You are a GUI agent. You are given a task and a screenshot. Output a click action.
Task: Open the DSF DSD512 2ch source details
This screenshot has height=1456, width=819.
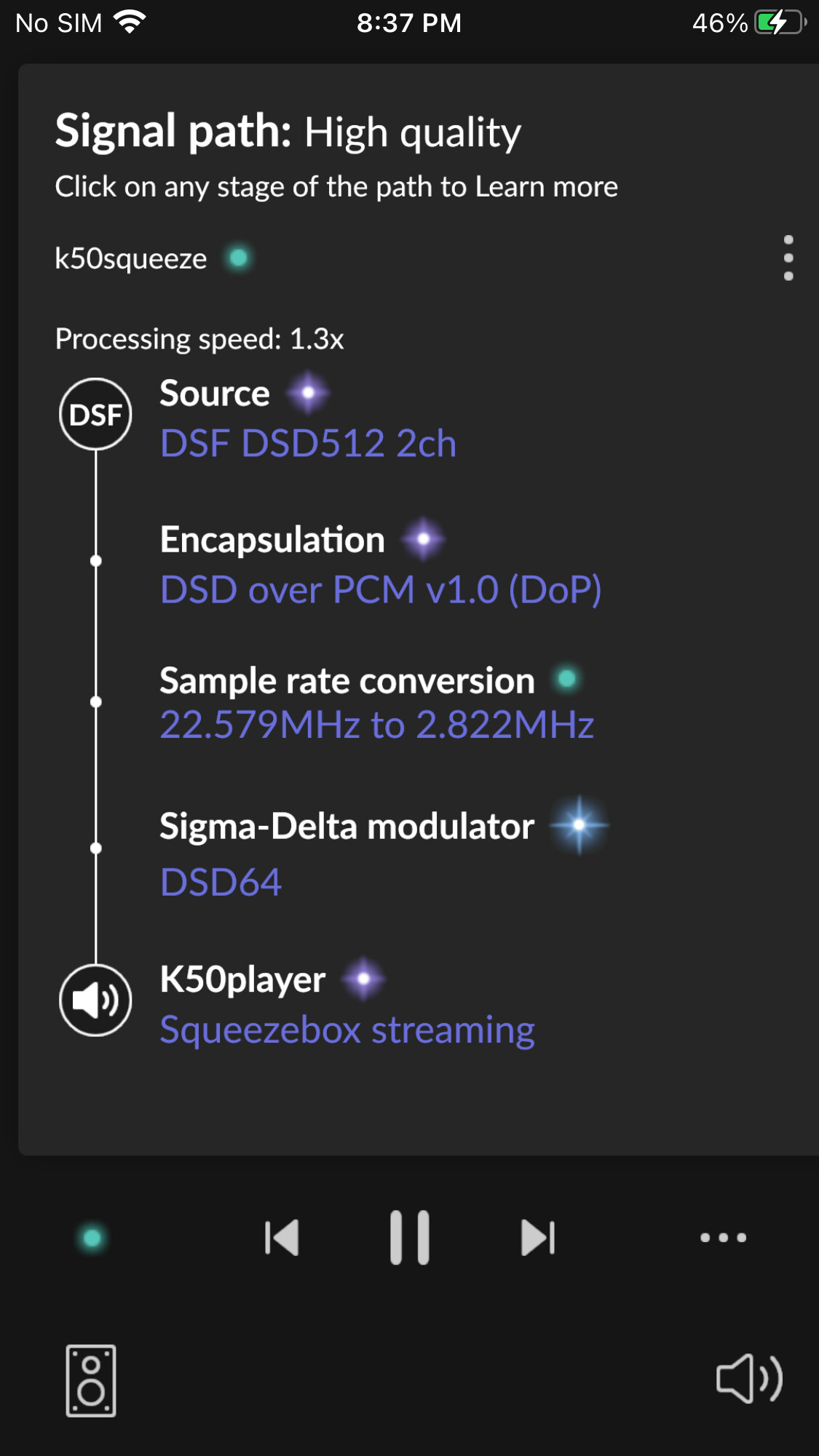tap(308, 443)
